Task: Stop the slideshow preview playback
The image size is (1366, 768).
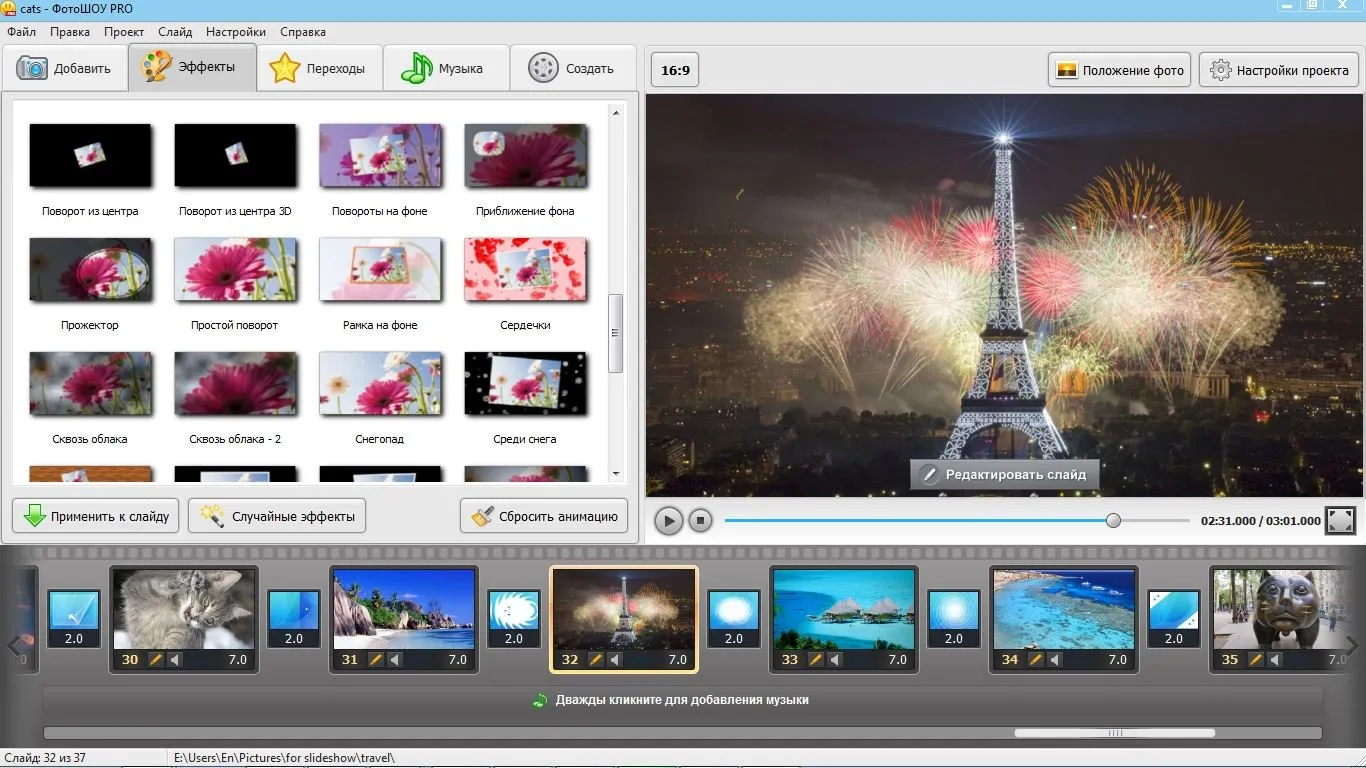Action: [x=701, y=521]
